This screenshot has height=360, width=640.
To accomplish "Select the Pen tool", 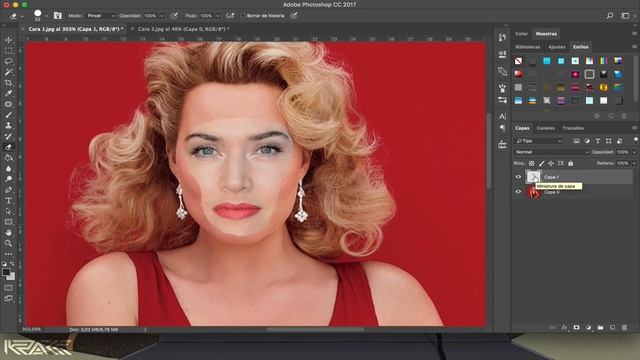I will coord(8,190).
